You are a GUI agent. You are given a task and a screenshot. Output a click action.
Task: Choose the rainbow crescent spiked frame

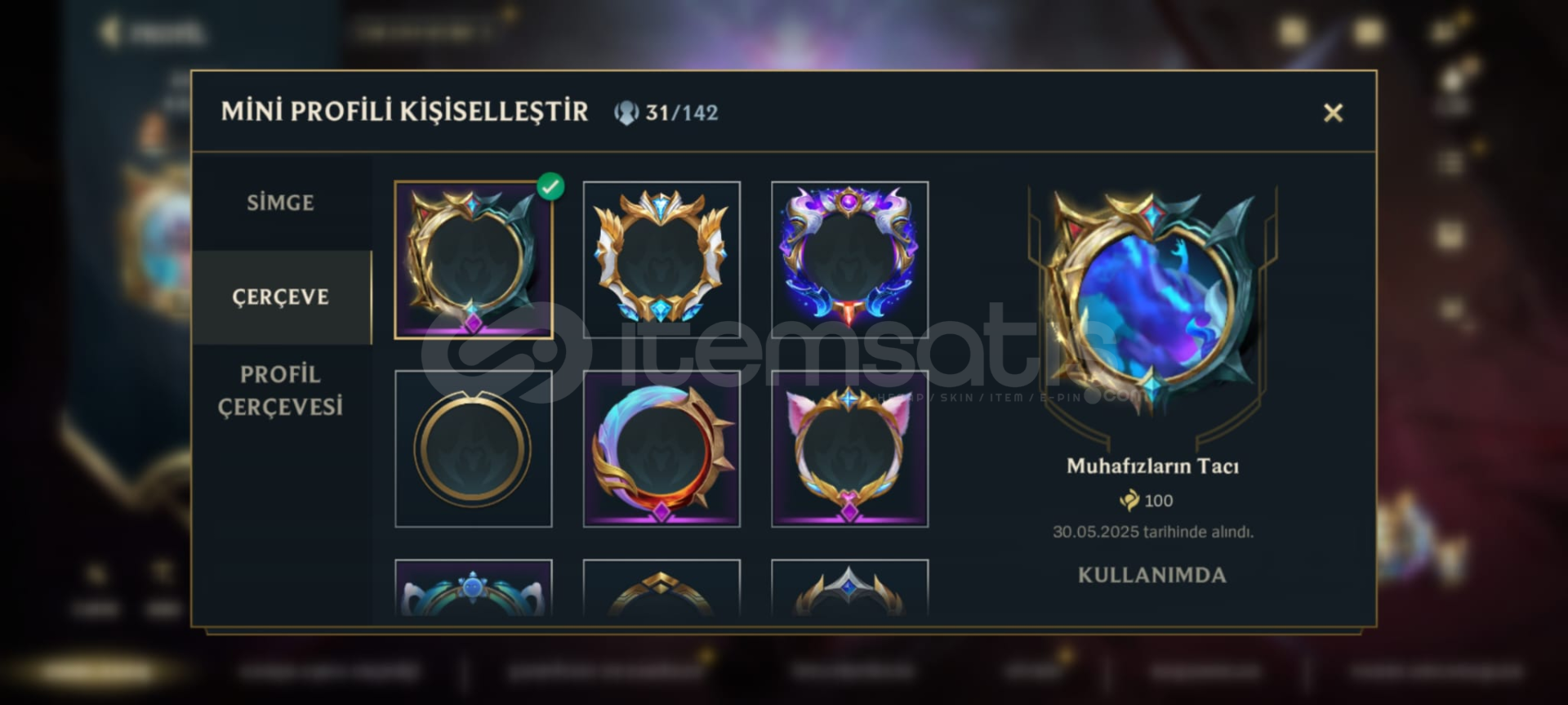click(661, 448)
